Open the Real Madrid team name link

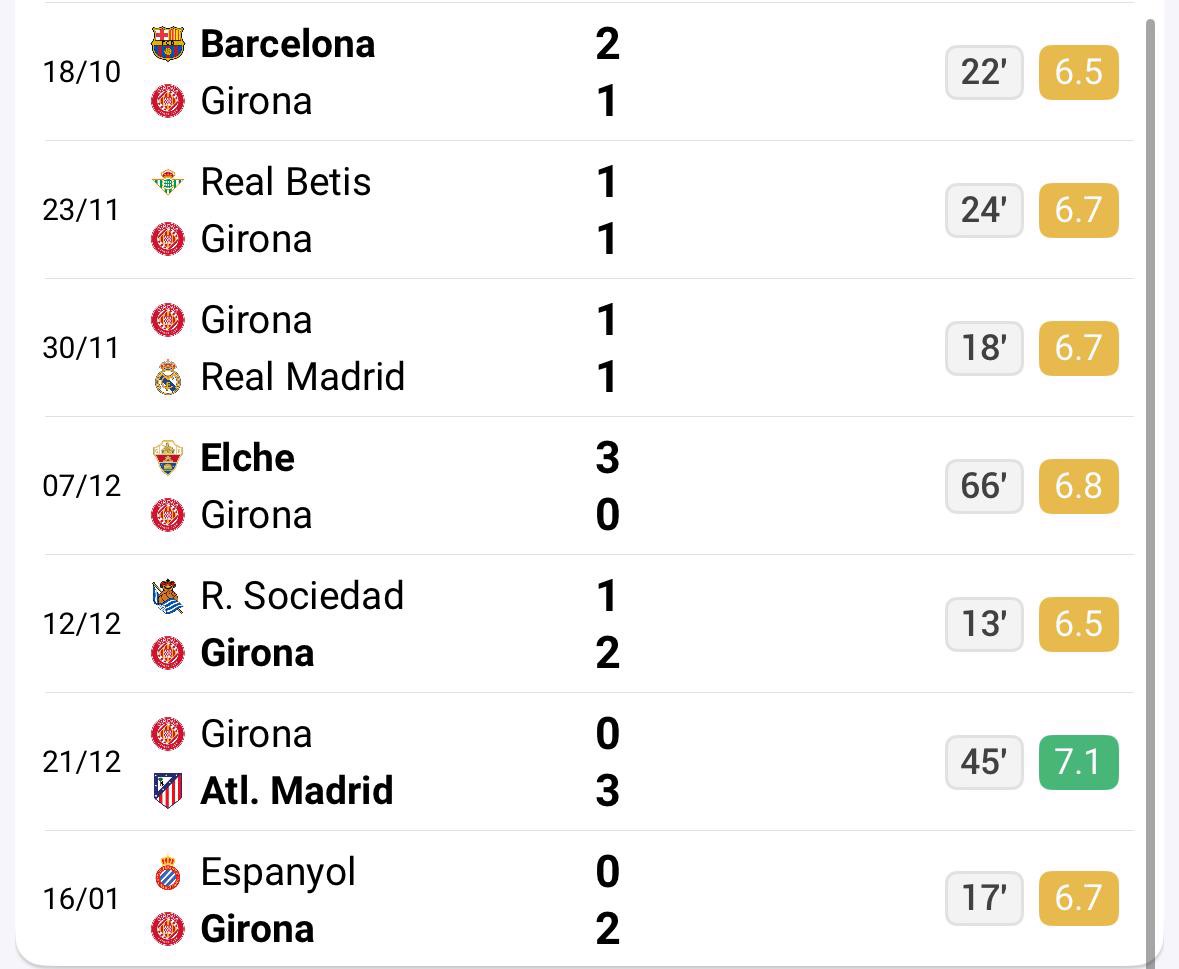[302, 377]
